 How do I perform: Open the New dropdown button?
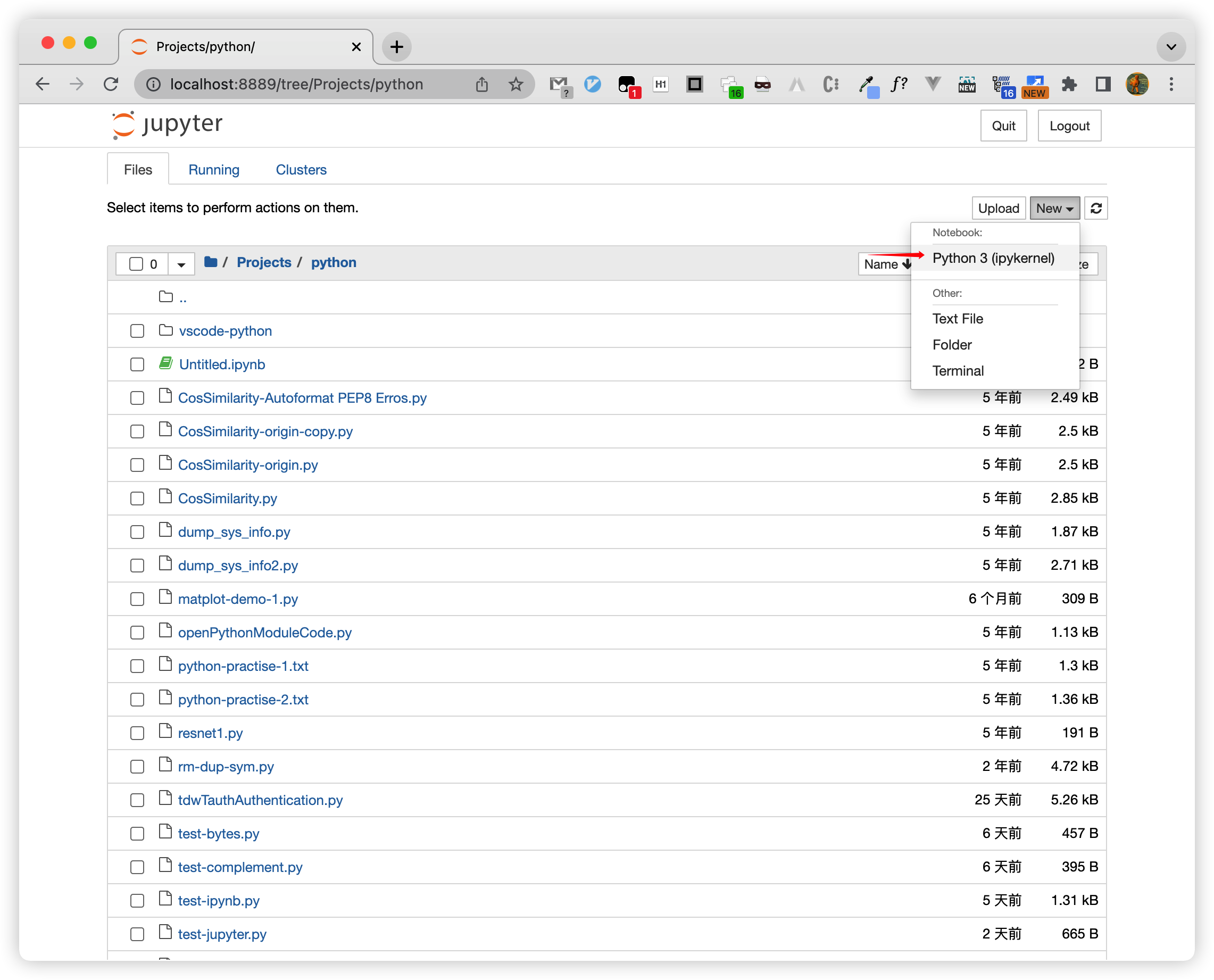(1054, 209)
